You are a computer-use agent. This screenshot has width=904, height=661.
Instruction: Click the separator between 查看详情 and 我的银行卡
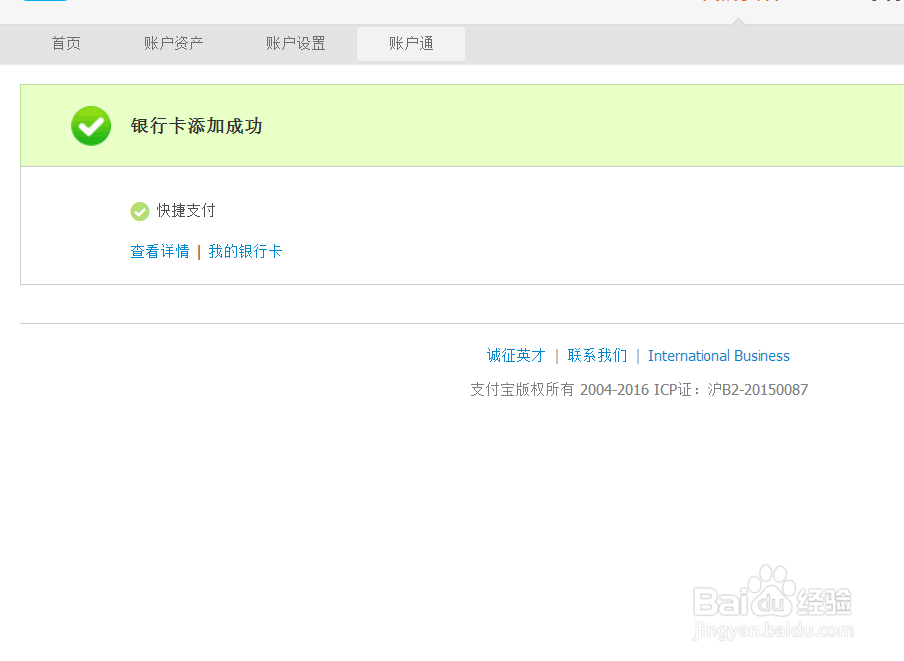pos(200,251)
